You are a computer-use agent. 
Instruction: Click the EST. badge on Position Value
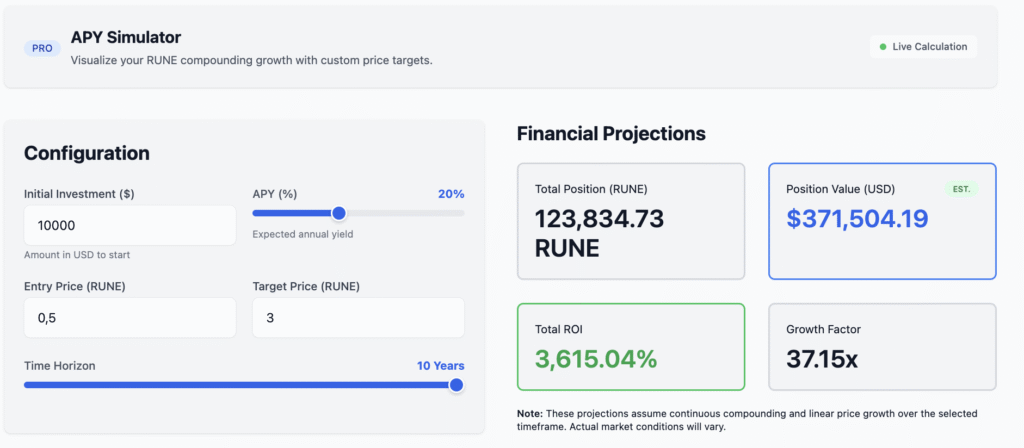pyautogui.click(x=960, y=189)
